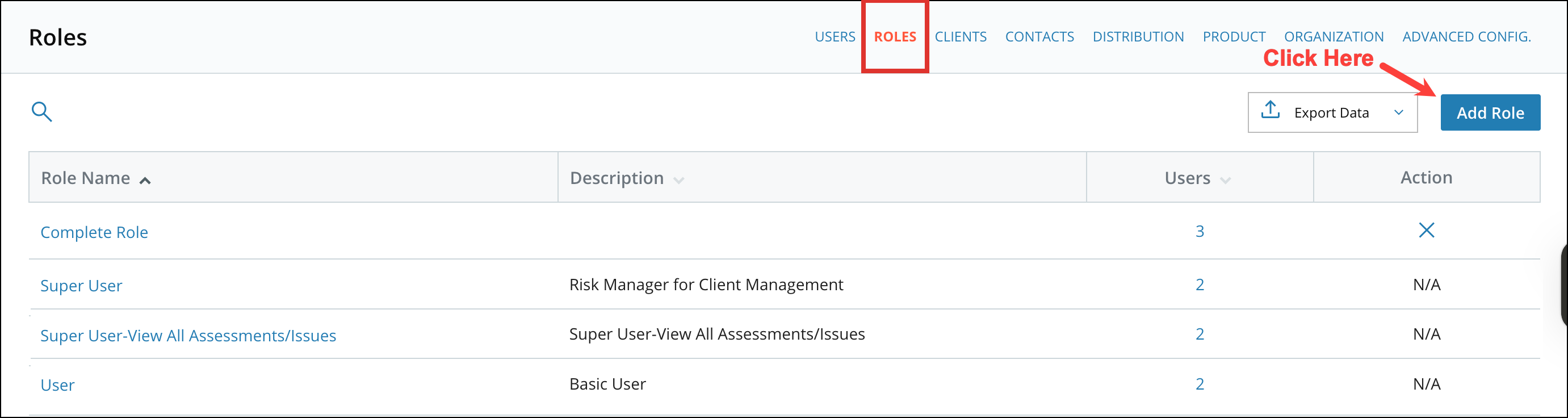Click N/A action in User row

(1426, 384)
